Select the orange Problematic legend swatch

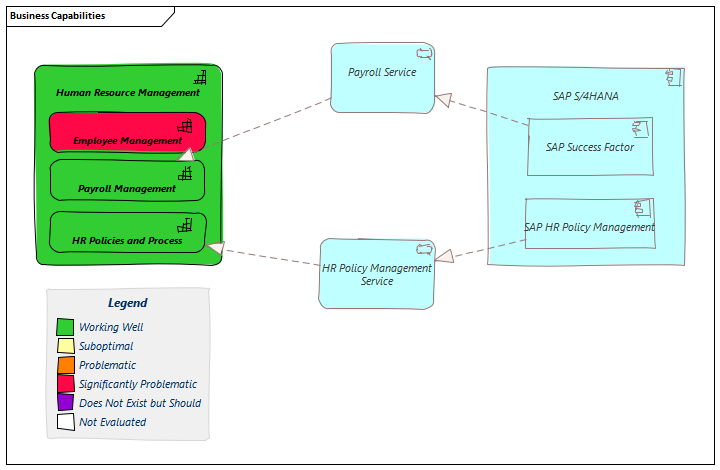pos(66,365)
